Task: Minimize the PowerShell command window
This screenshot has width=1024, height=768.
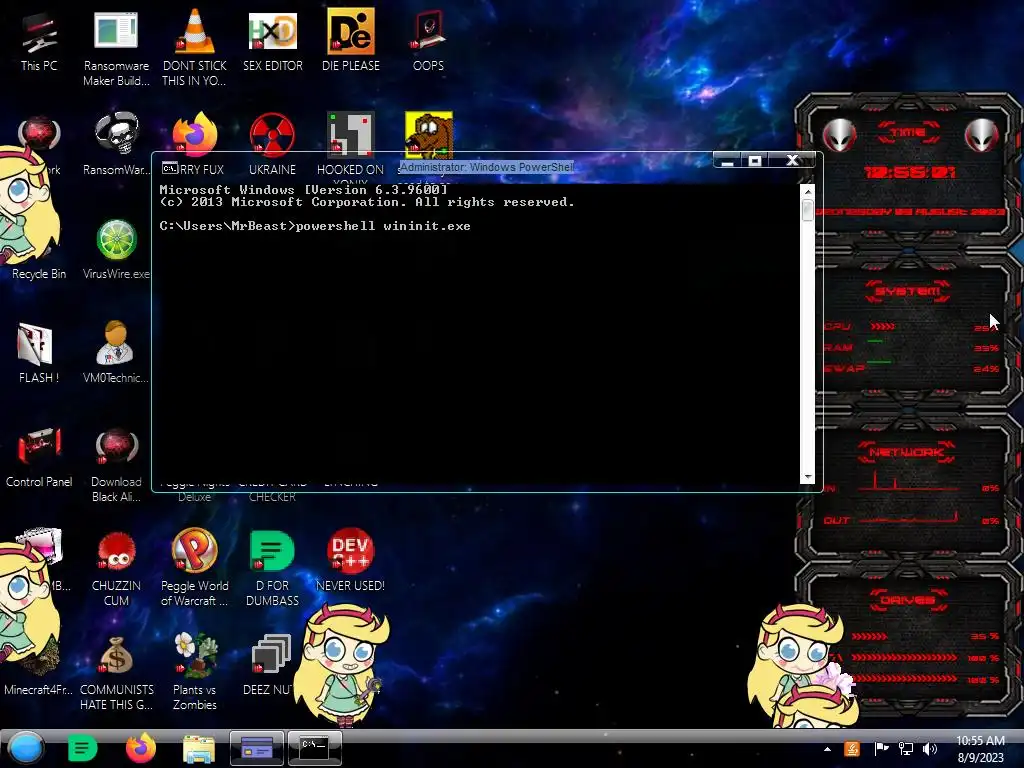Action: pos(728,161)
